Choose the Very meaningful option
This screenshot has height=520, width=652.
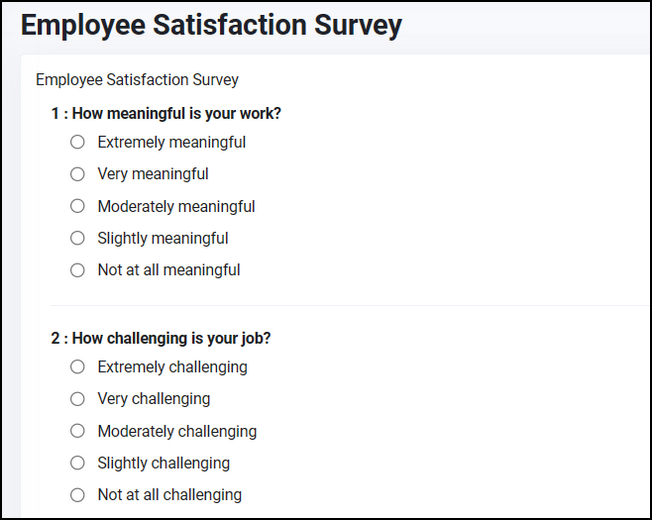(x=77, y=174)
